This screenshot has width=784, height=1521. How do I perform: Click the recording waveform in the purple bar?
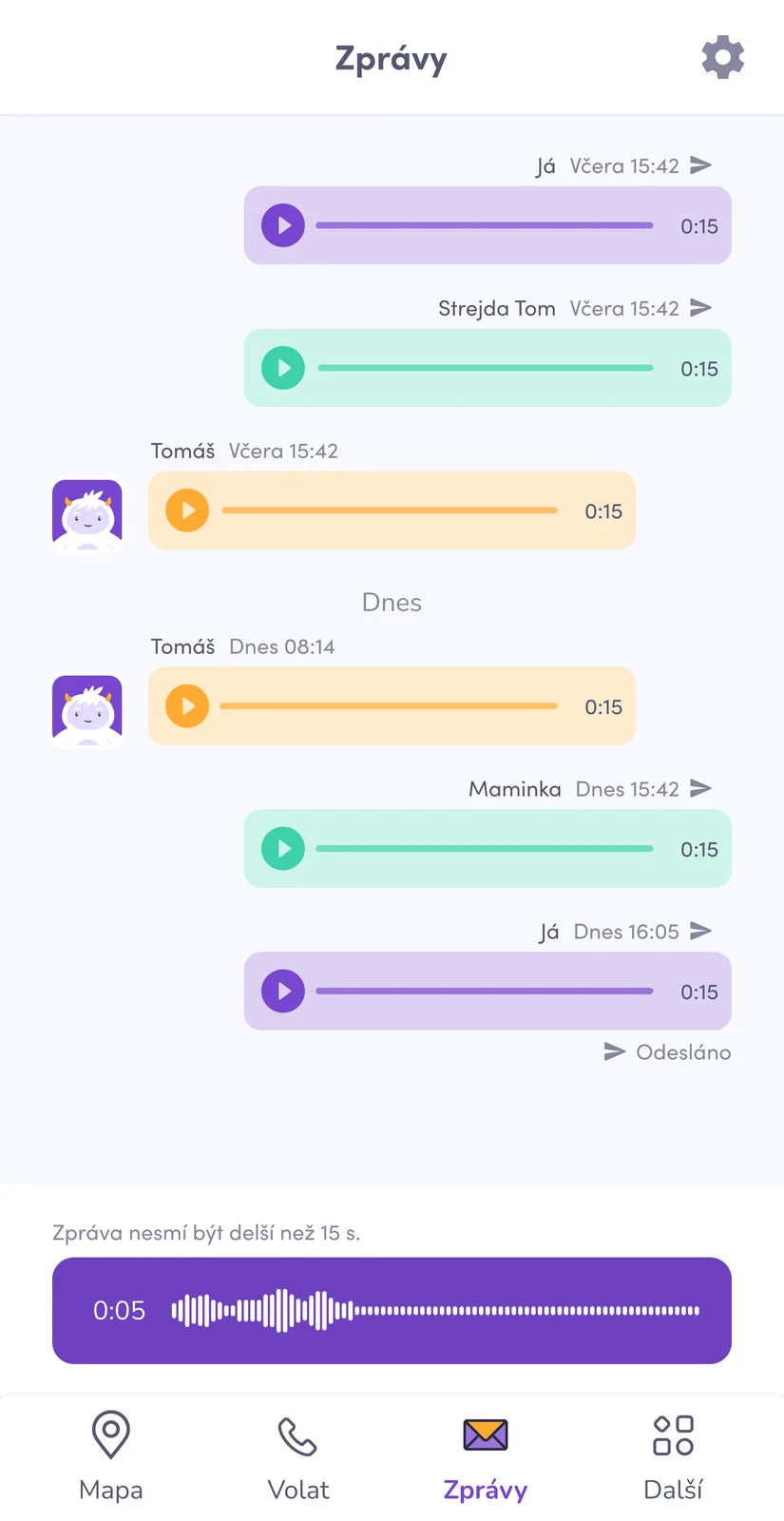pyautogui.click(x=435, y=1311)
